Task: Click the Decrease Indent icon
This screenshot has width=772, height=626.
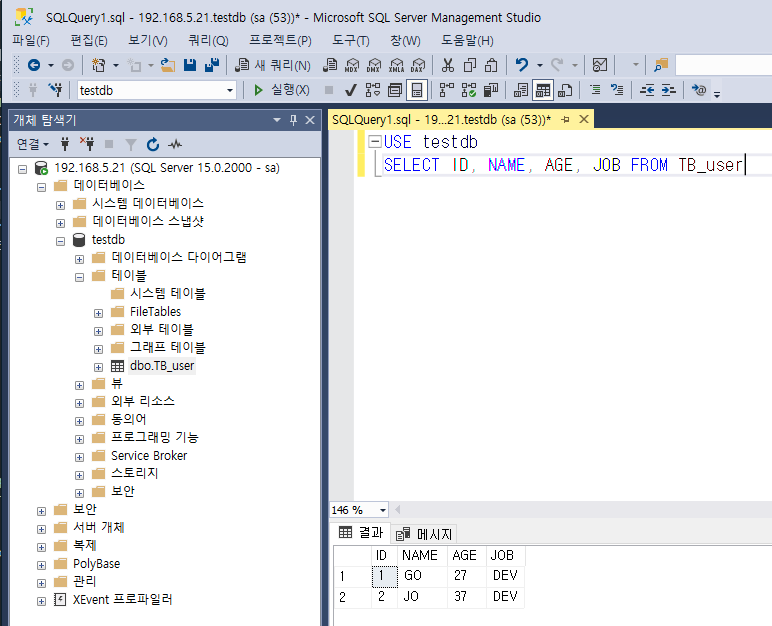Action: (647, 90)
